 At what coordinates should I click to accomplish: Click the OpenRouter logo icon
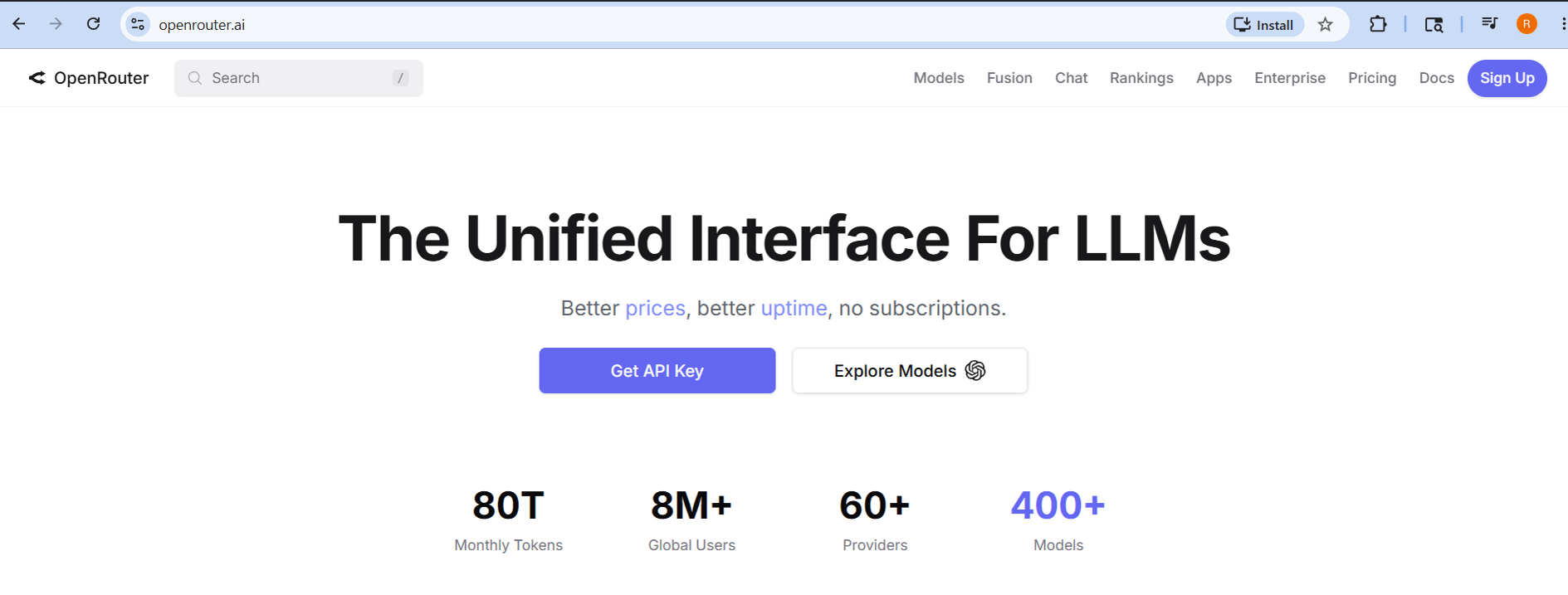click(x=37, y=78)
